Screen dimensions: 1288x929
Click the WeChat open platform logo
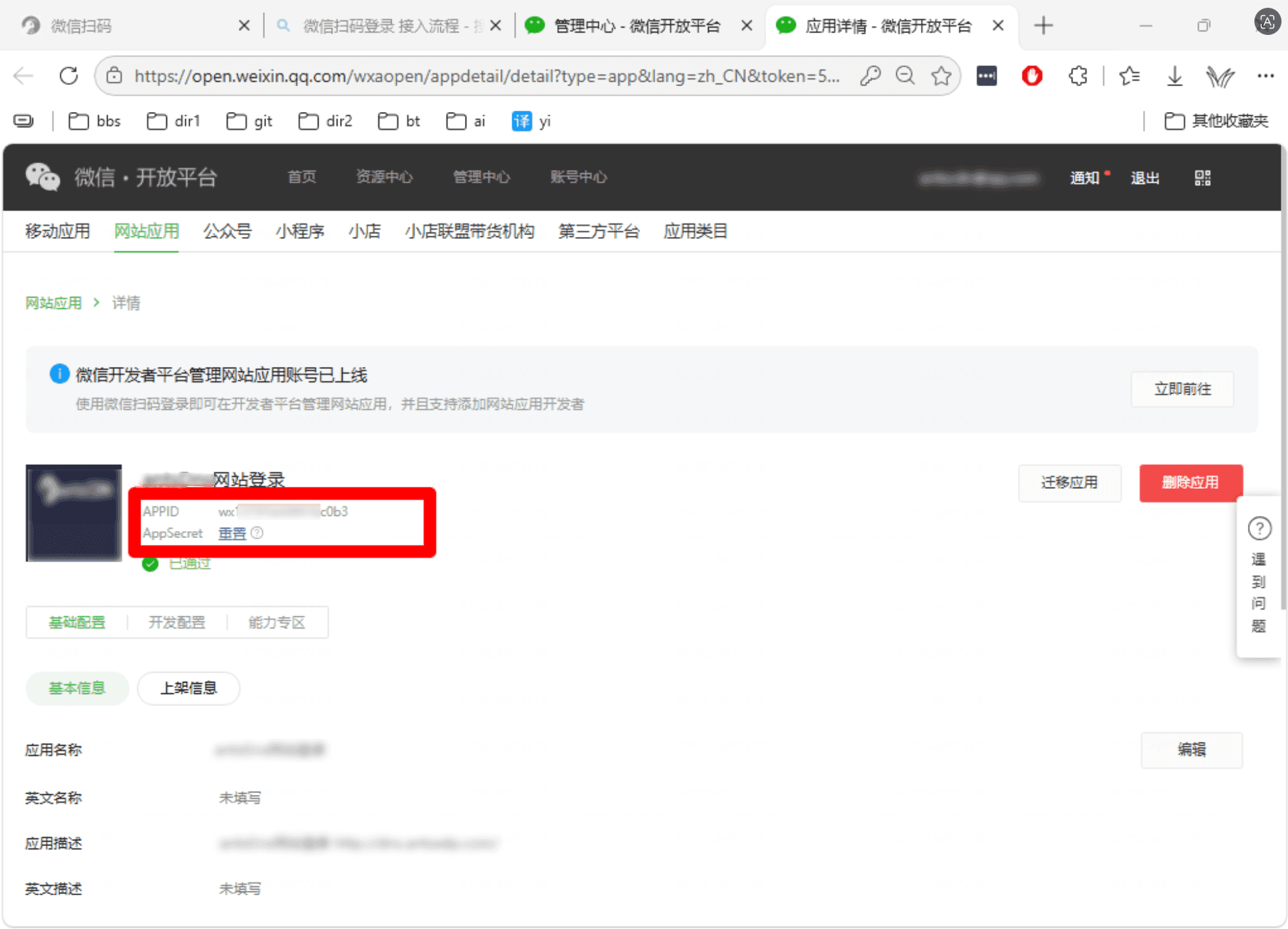(121, 177)
